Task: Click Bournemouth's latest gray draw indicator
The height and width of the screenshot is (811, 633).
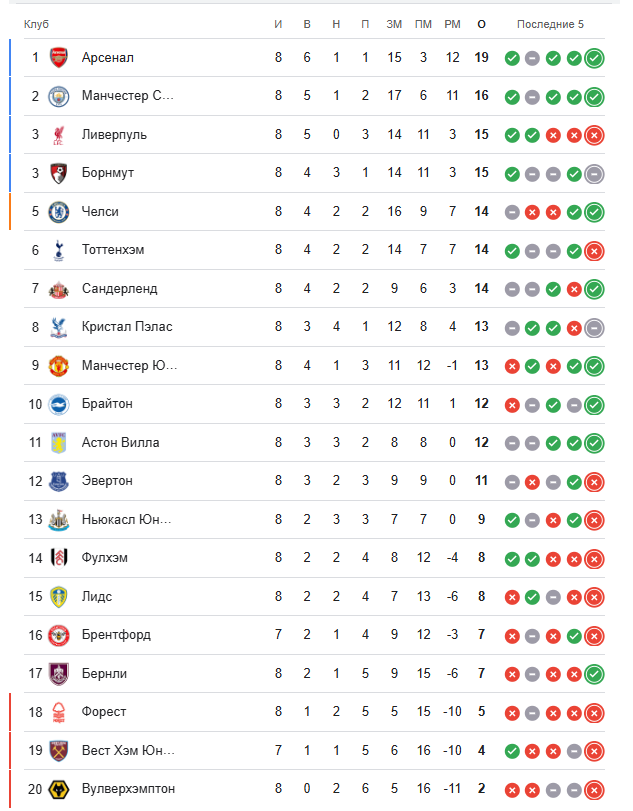Action: [594, 173]
